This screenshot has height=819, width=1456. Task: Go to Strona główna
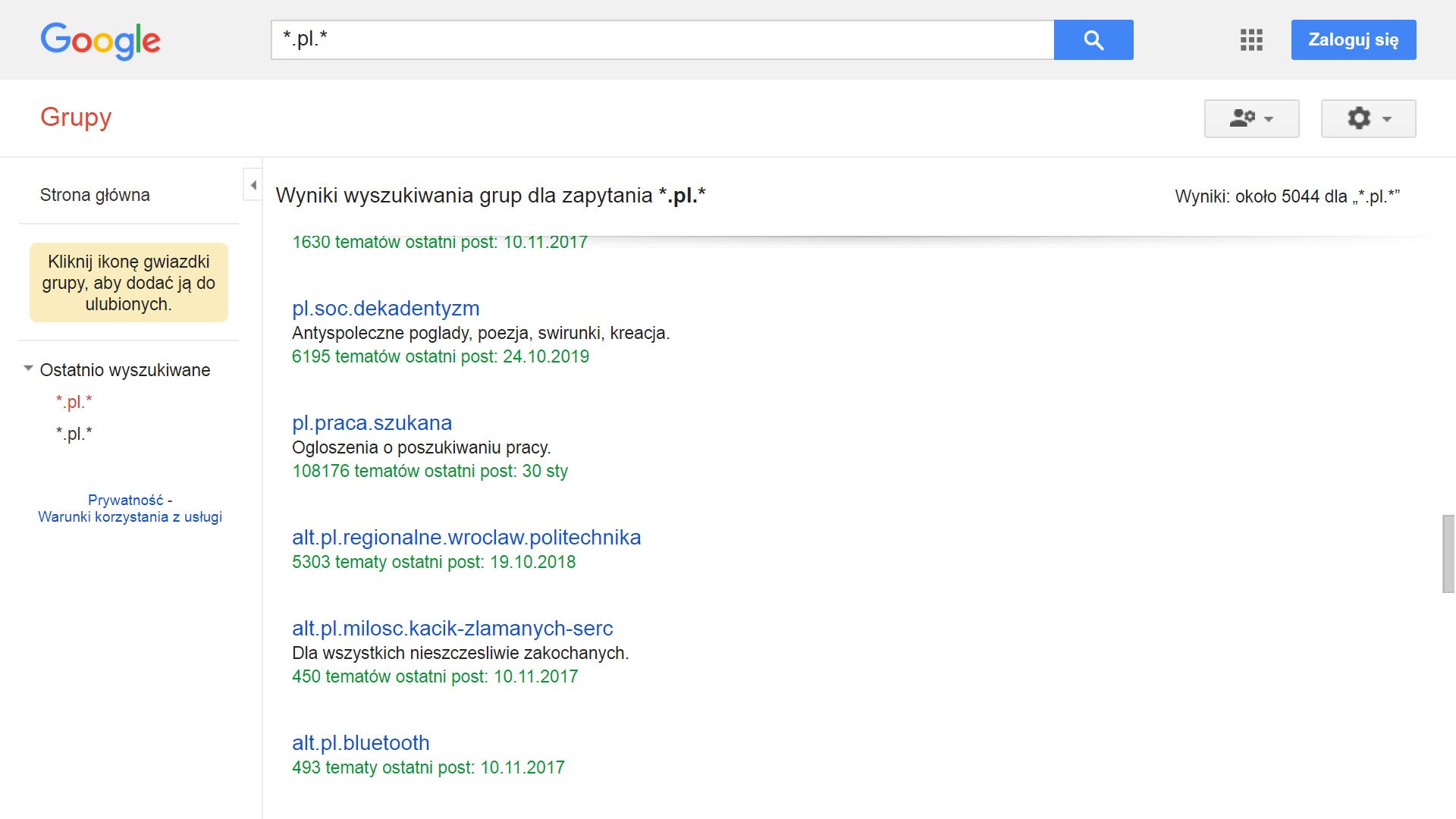tap(95, 195)
